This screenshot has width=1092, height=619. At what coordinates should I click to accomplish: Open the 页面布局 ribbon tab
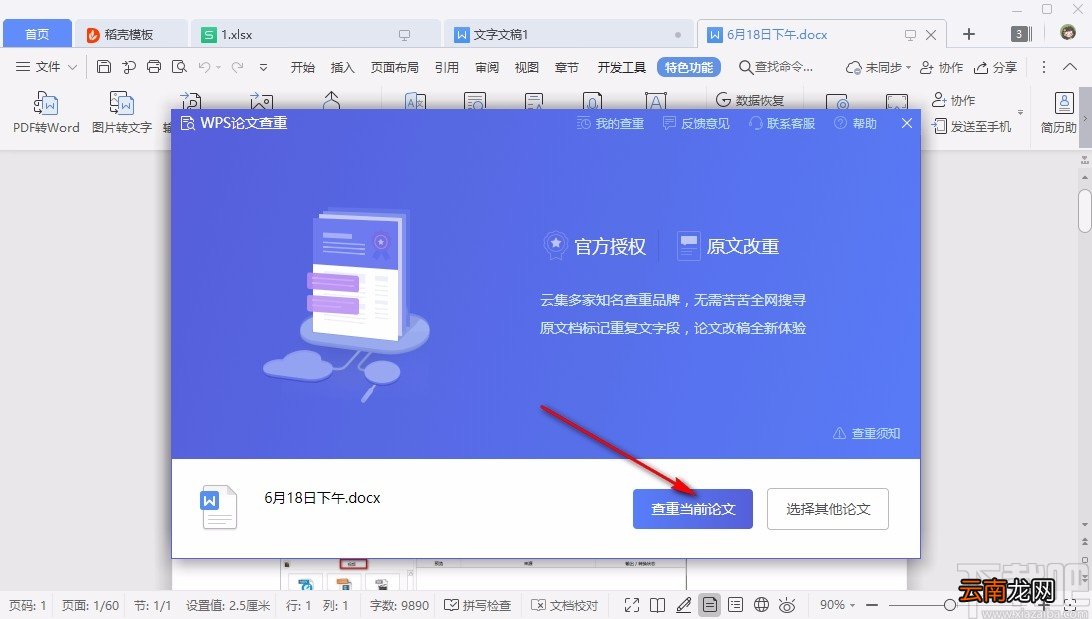395,68
